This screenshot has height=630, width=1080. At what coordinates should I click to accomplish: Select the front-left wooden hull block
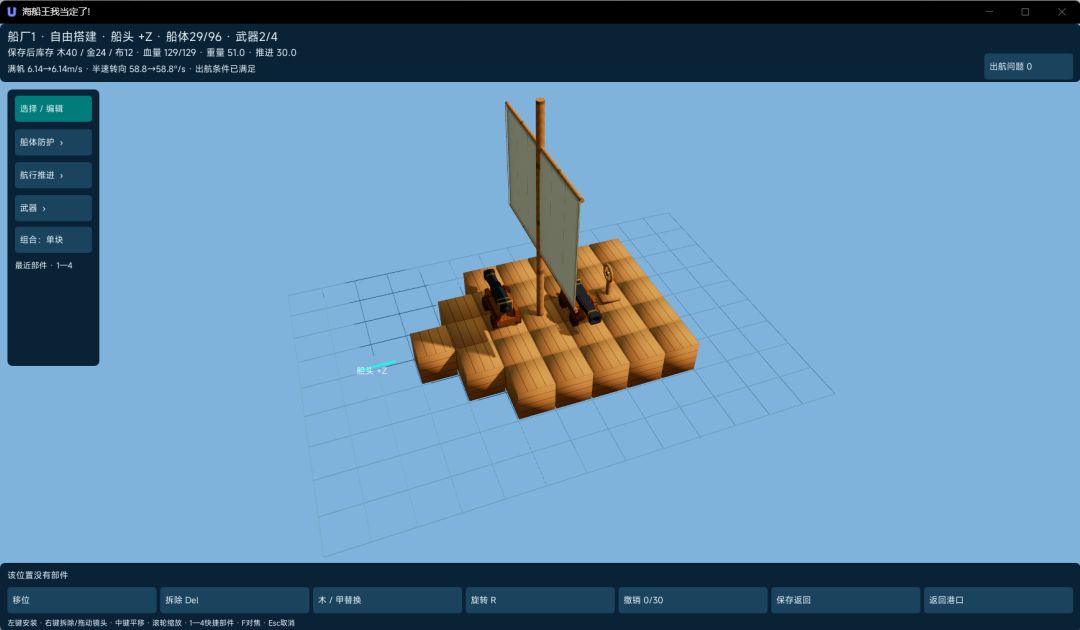pos(434,353)
